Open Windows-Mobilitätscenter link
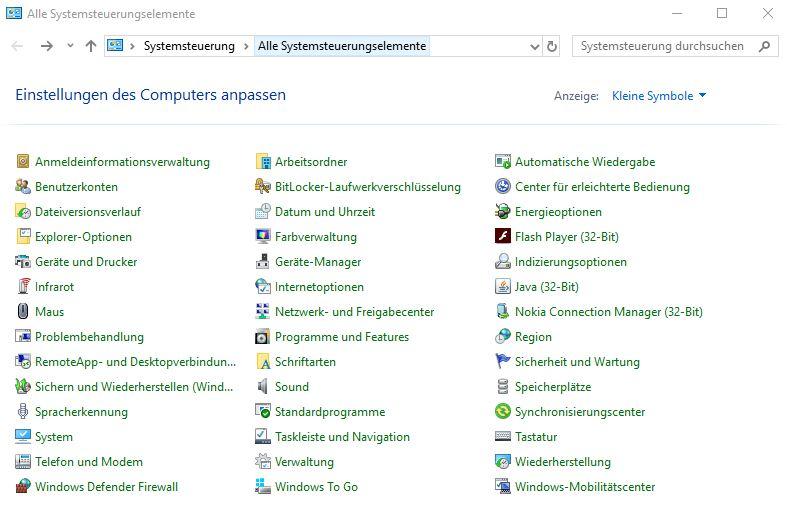 [x=585, y=487]
